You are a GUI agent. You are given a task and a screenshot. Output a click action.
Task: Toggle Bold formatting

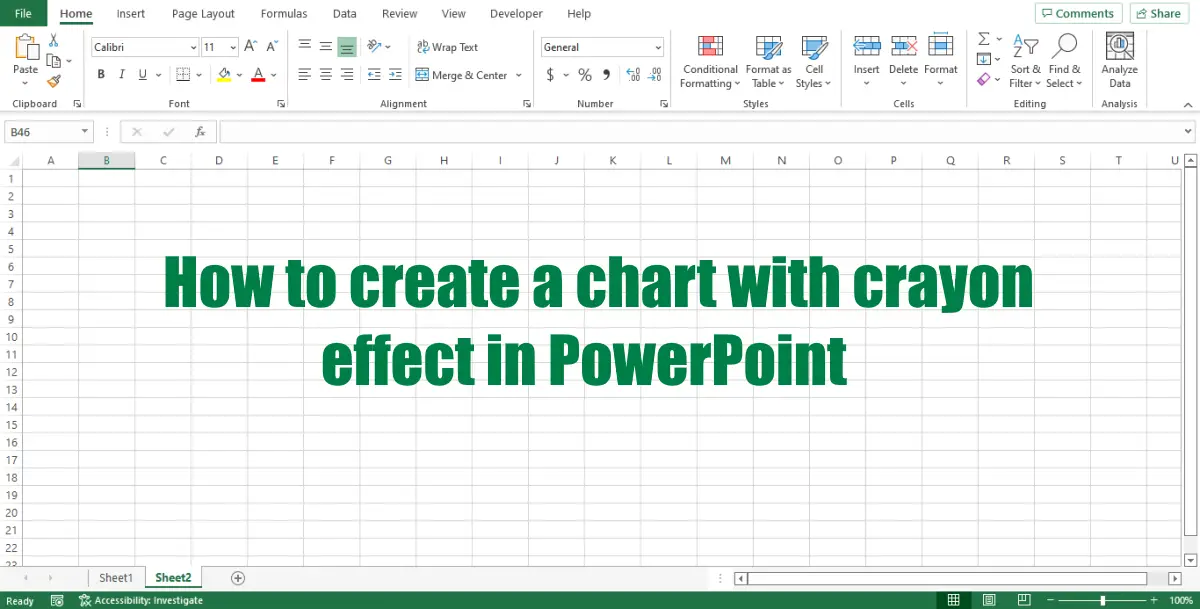[x=101, y=75]
